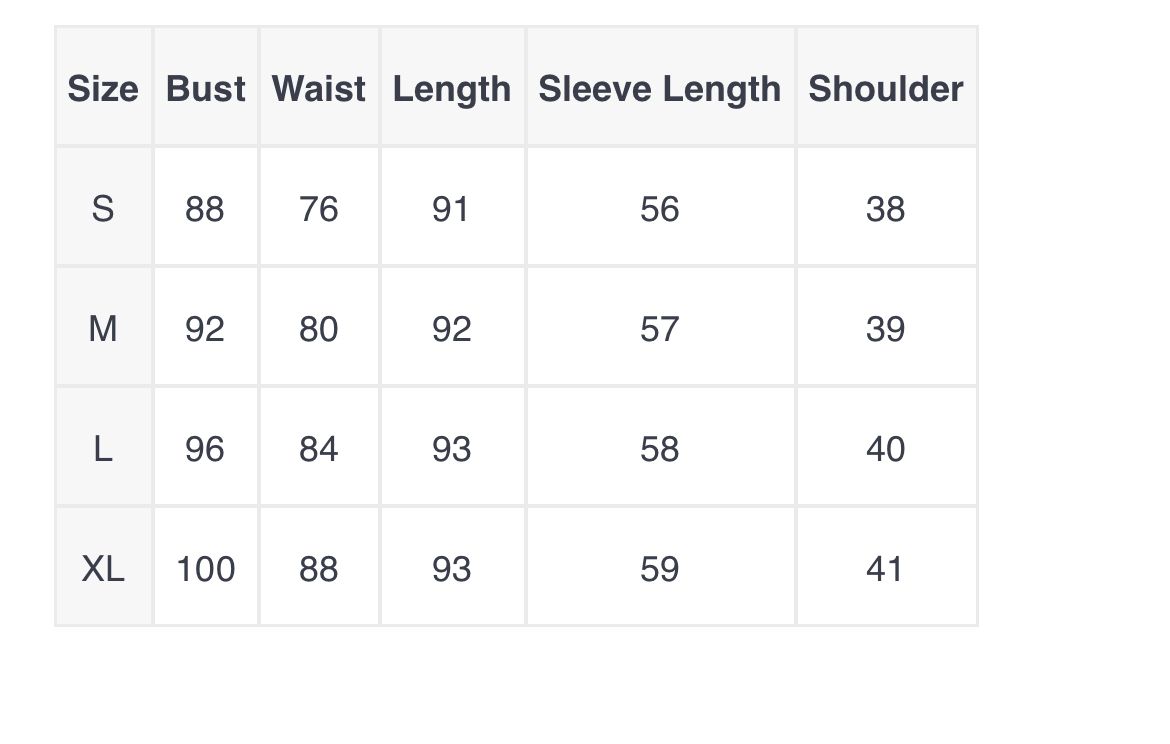Image resolution: width=1170 pixels, height=744 pixels.
Task: Click the length value 91 for S
Action: [x=451, y=209]
